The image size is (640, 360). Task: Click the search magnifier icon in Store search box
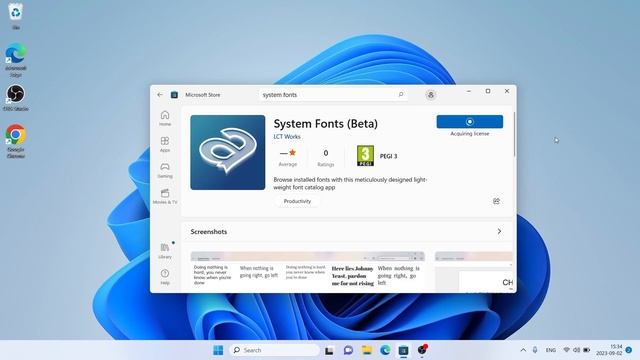(x=401, y=95)
